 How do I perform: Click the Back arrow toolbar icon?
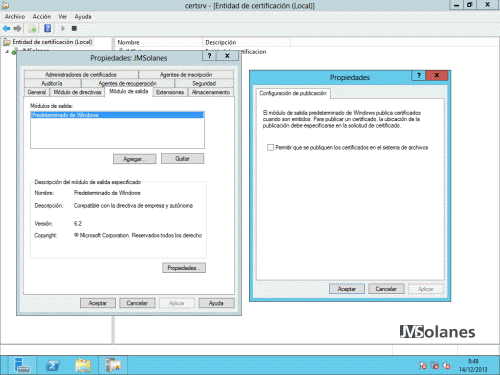(6, 29)
